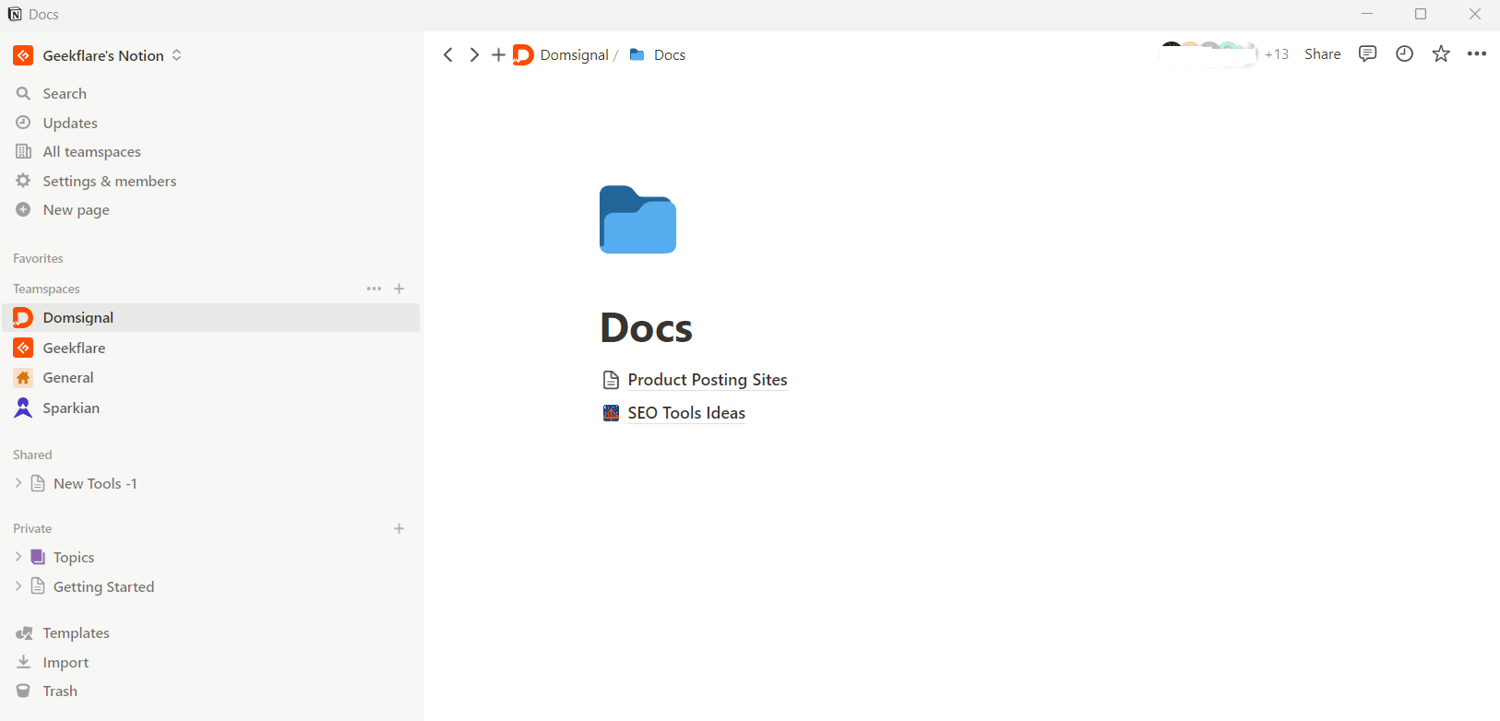Click the Docs breadcrumb link
This screenshot has height=721, width=1500.
[x=670, y=55]
